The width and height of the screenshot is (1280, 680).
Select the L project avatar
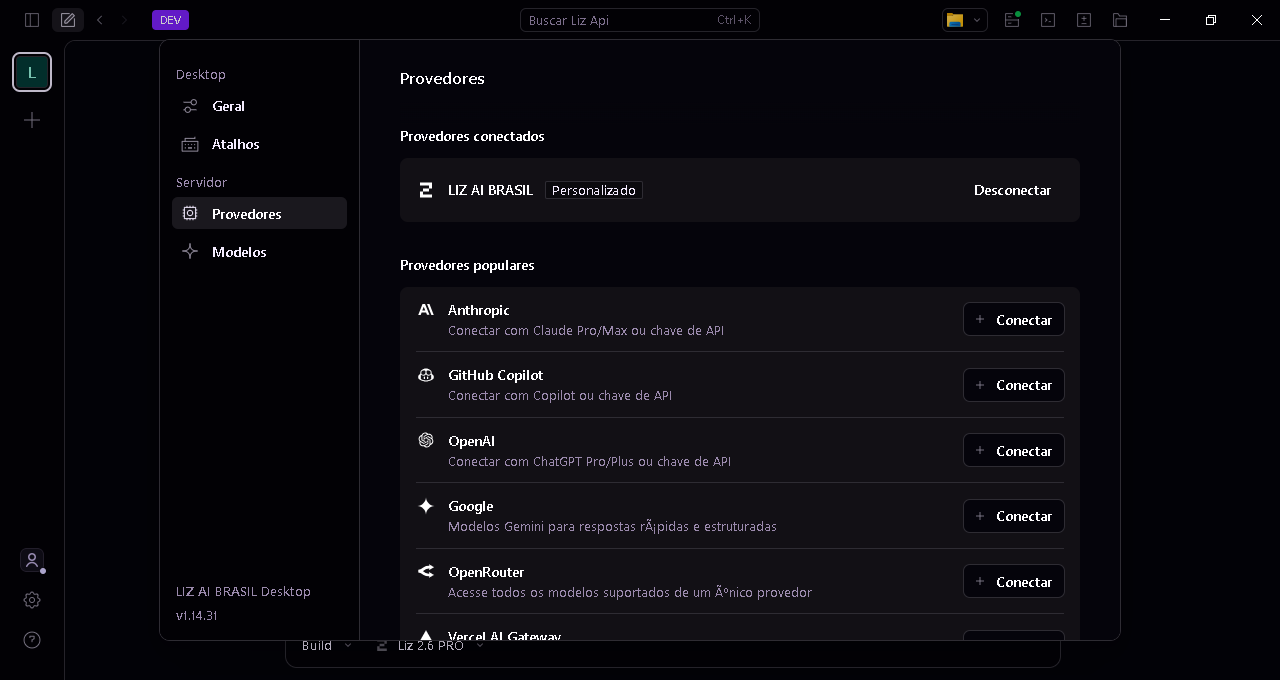point(32,72)
